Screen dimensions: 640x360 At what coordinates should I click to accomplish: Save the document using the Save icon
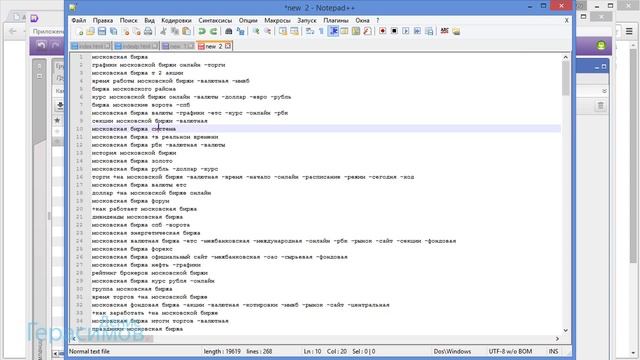click(102, 31)
